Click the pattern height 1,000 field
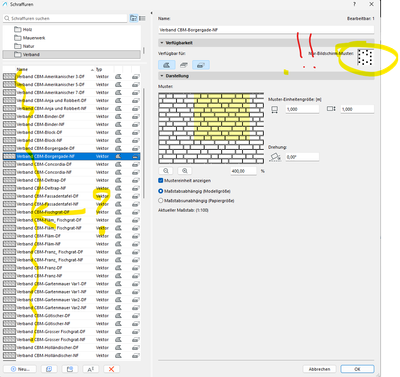 pyautogui.click(x=357, y=109)
